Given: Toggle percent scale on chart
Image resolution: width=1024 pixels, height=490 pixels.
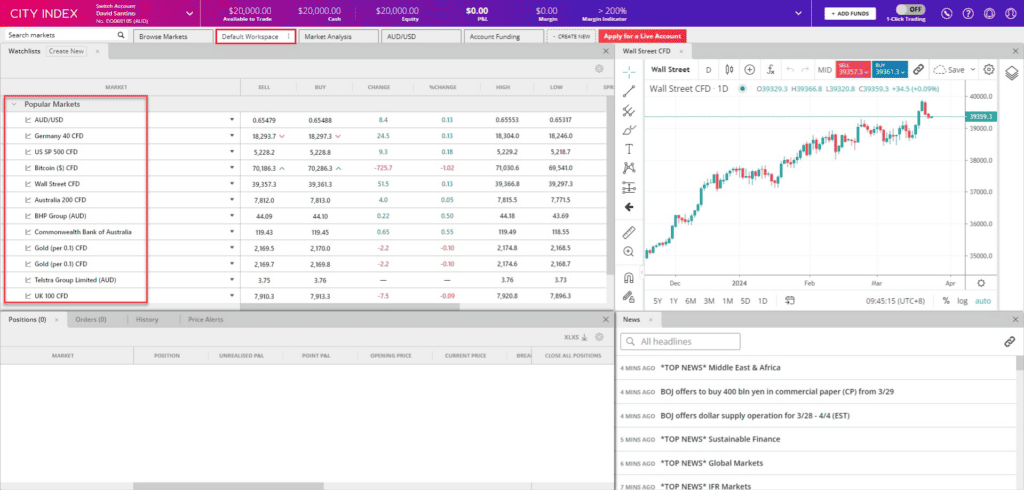Looking at the screenshot, I should point(946,301).
